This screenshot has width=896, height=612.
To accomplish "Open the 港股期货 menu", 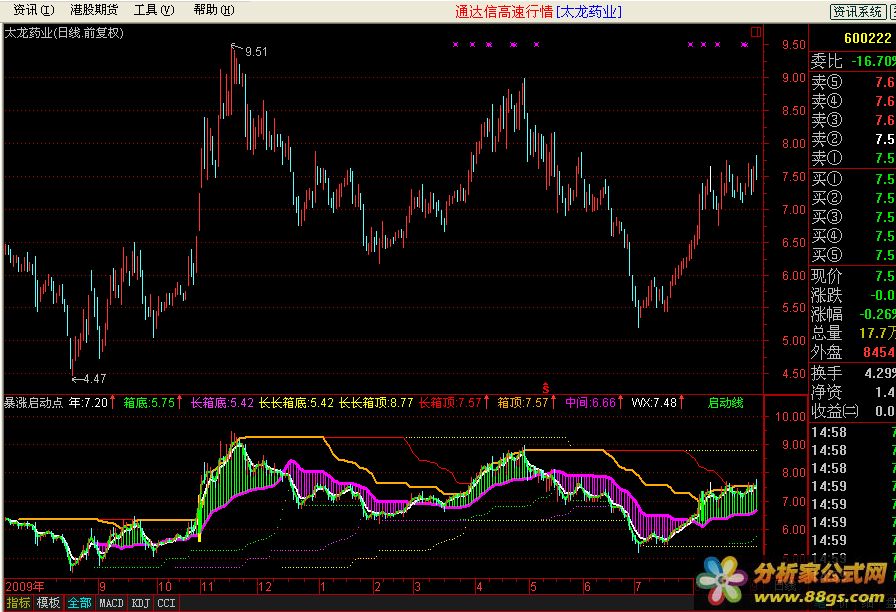I will [94, 10].
